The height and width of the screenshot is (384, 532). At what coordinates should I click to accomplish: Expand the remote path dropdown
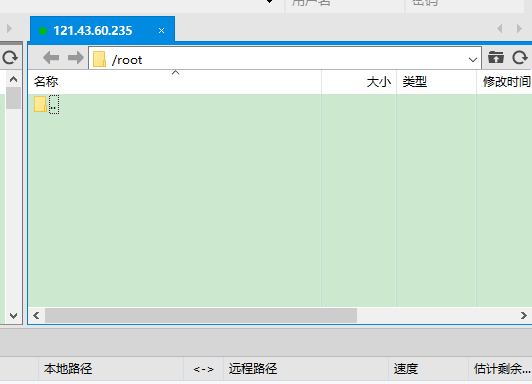473,60
